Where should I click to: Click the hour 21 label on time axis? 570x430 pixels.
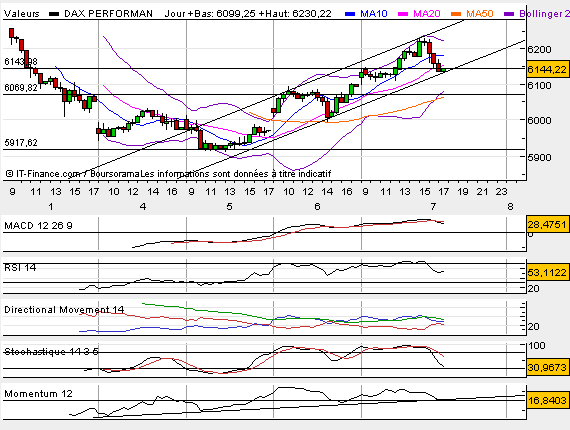click(482, 192)
